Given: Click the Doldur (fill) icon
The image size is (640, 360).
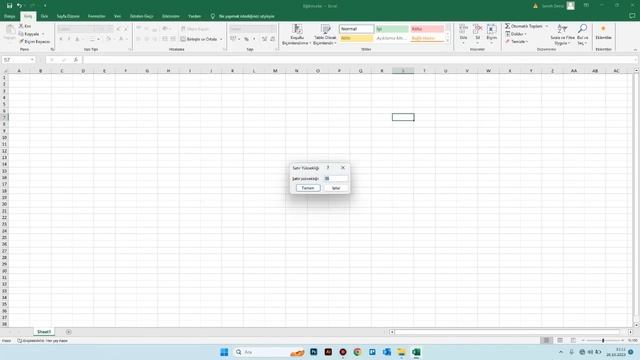Looking at the screenshot, I should tap(507, 34).
